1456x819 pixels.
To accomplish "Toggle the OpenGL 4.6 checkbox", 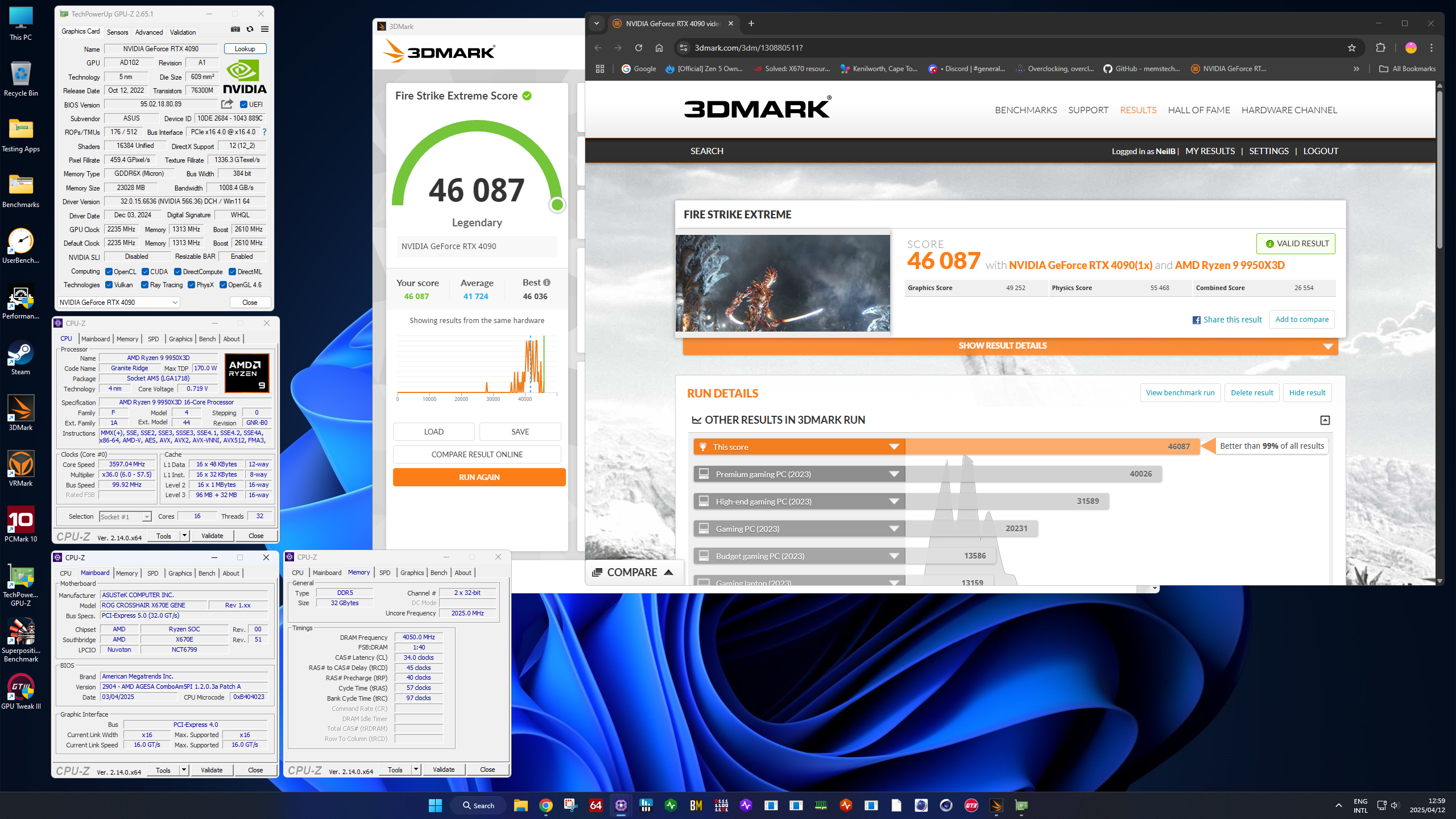I will click(x=223, y=285).
